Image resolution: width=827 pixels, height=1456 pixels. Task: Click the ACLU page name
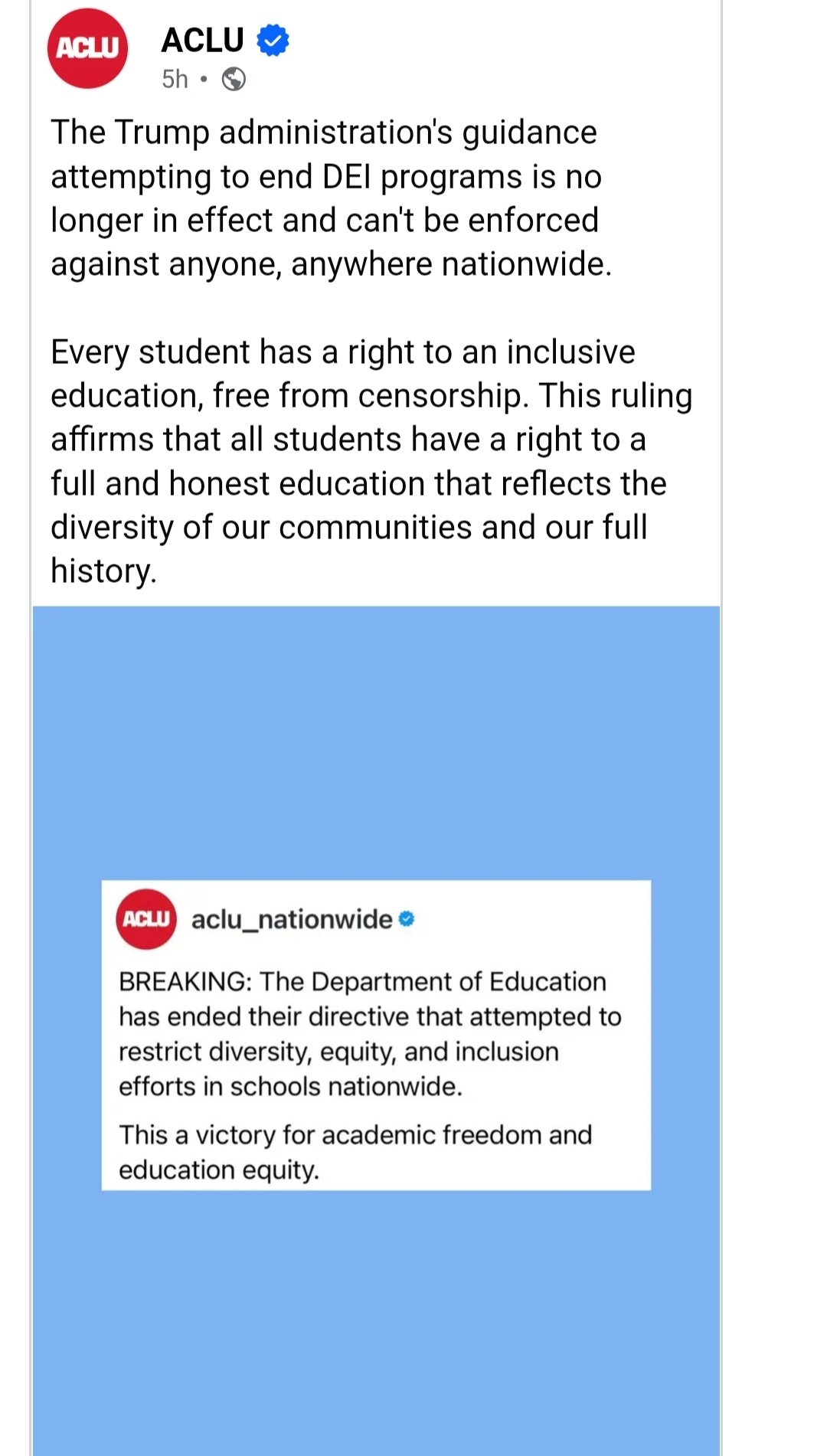(202, 40)
